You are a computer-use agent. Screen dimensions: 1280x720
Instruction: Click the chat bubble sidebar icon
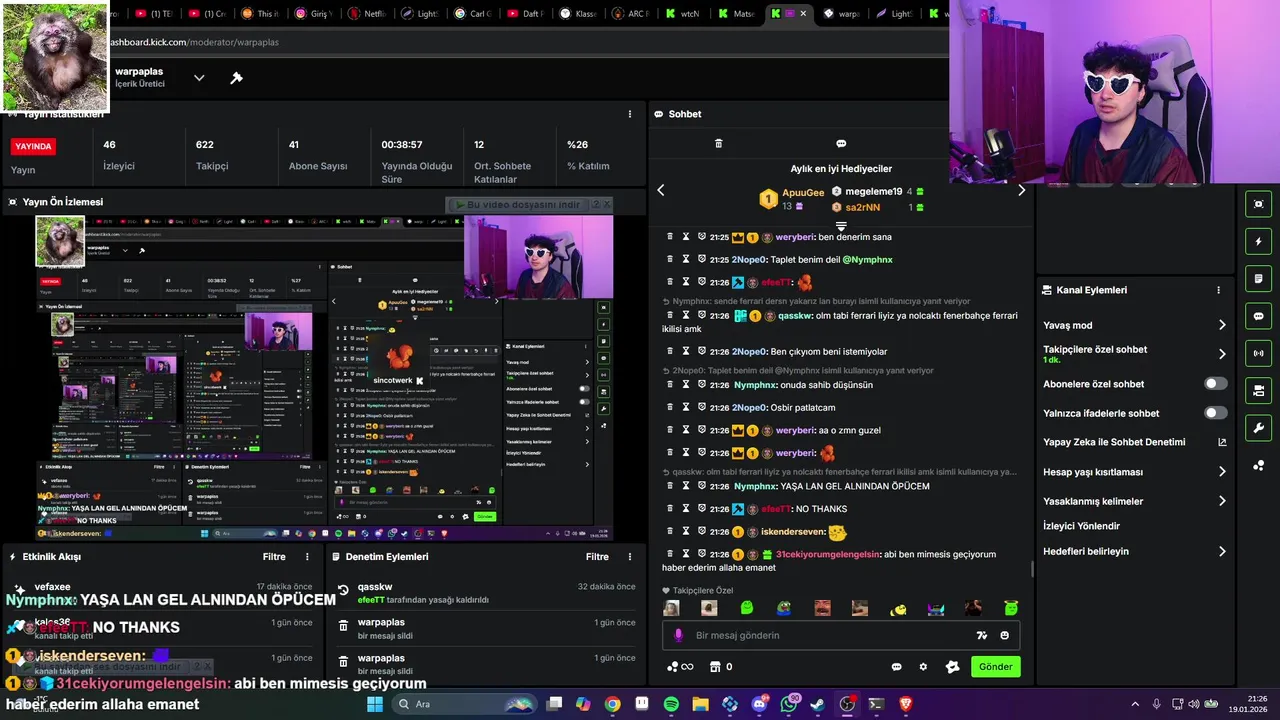[1258, 316]
